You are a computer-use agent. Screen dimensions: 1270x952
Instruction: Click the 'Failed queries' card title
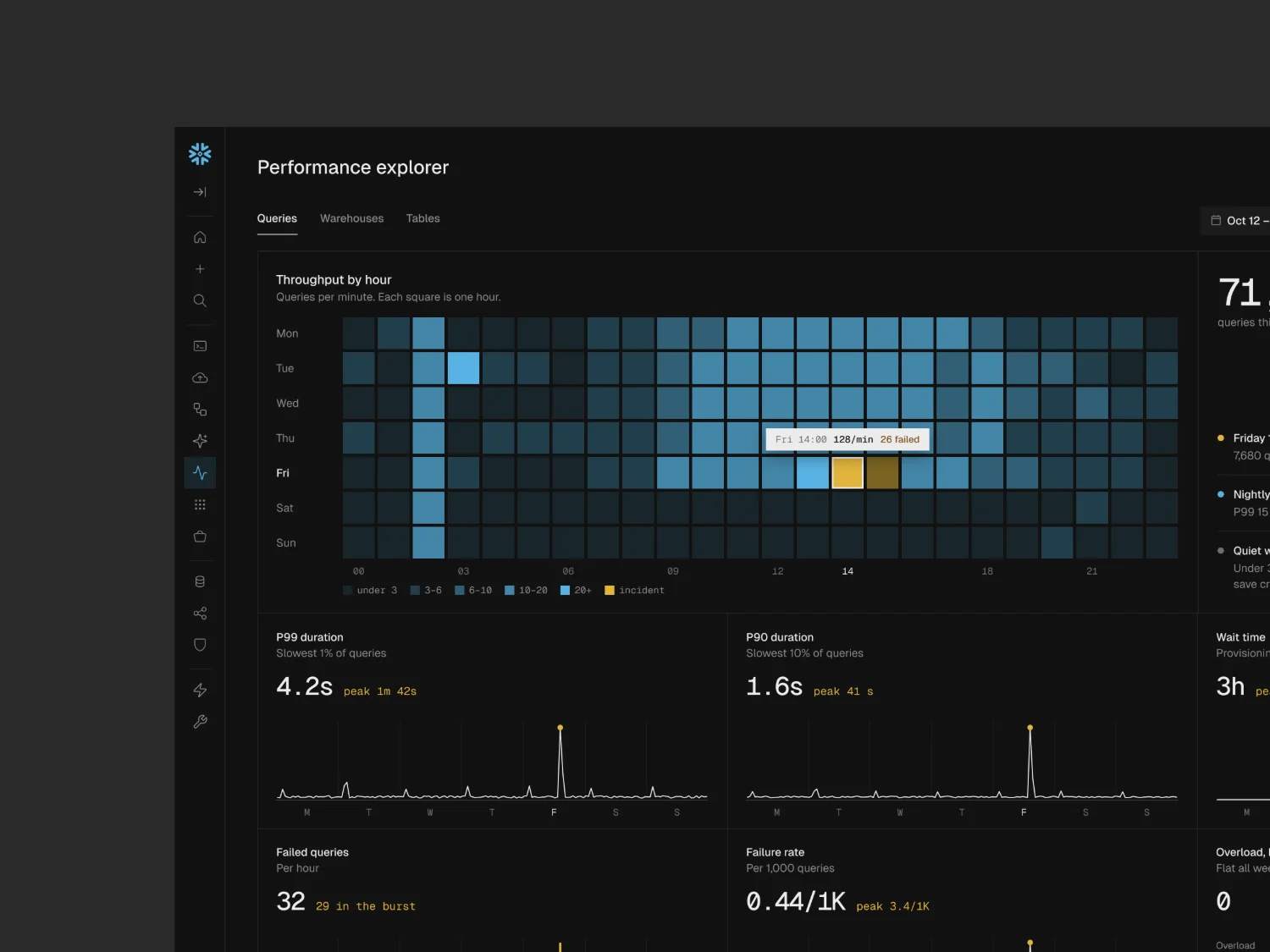tap(312, 852)
